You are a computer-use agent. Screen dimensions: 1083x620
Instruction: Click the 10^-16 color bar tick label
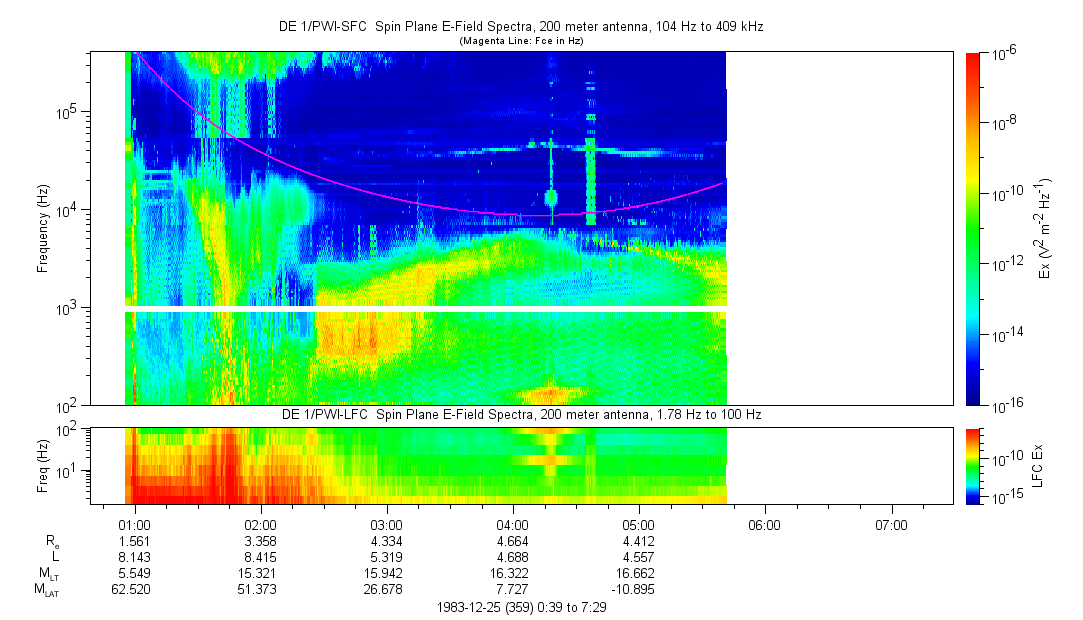click(x=1006, y=404)
